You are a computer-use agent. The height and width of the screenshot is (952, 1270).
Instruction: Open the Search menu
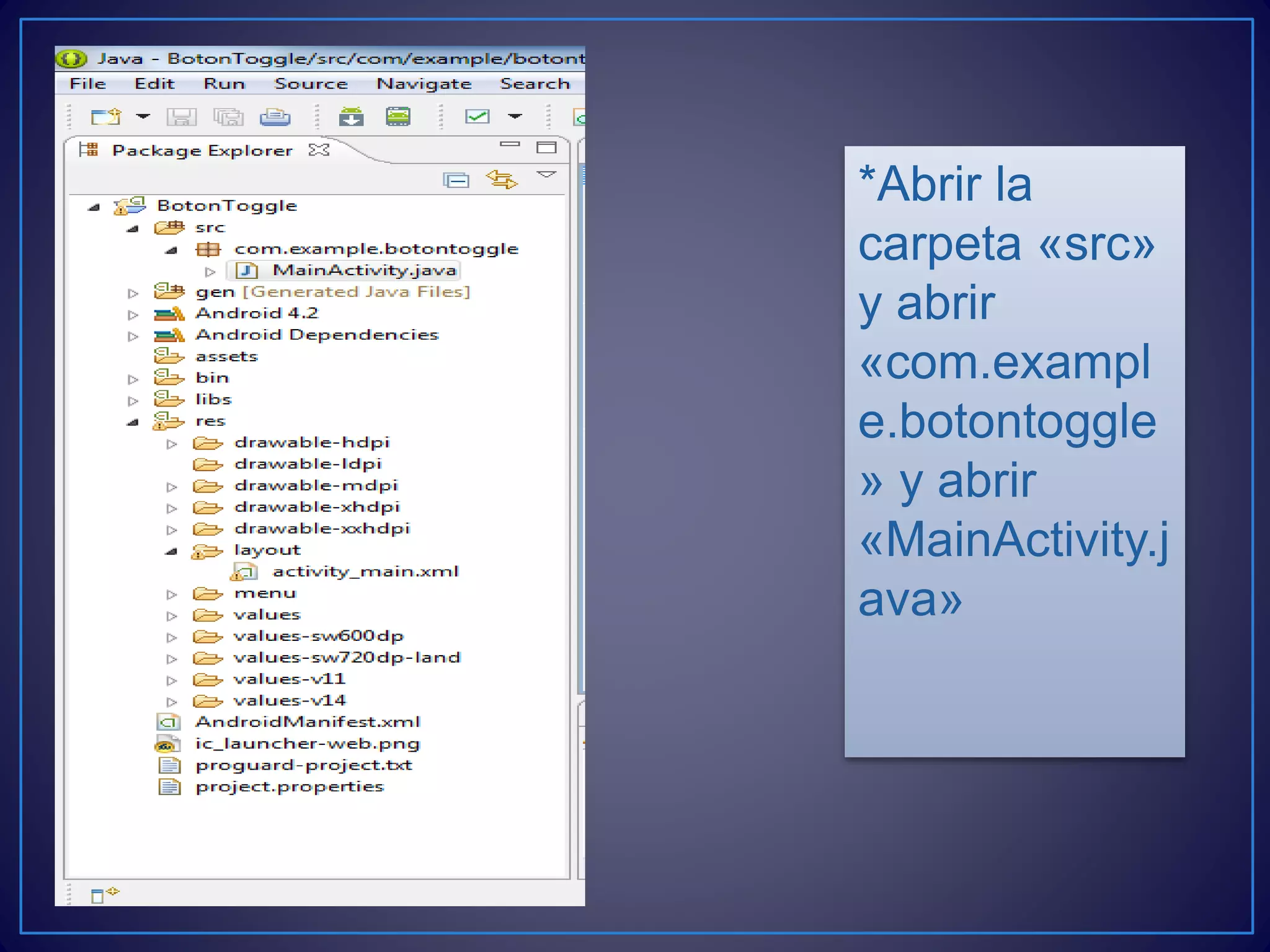tap(535, 84)
